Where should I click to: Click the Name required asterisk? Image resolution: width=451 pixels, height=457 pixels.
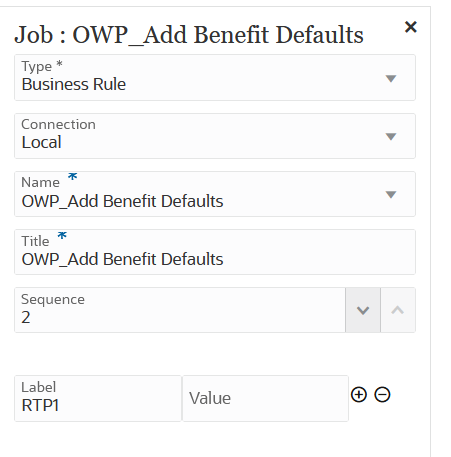point(72,176)
